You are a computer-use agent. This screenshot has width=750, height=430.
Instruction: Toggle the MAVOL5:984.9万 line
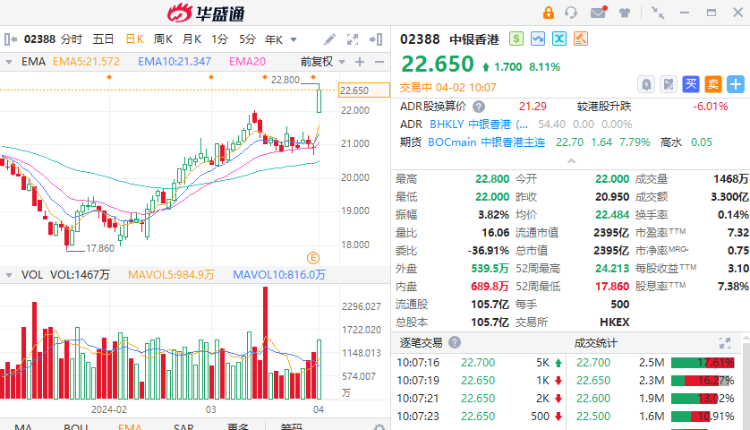tap(171, 275)
